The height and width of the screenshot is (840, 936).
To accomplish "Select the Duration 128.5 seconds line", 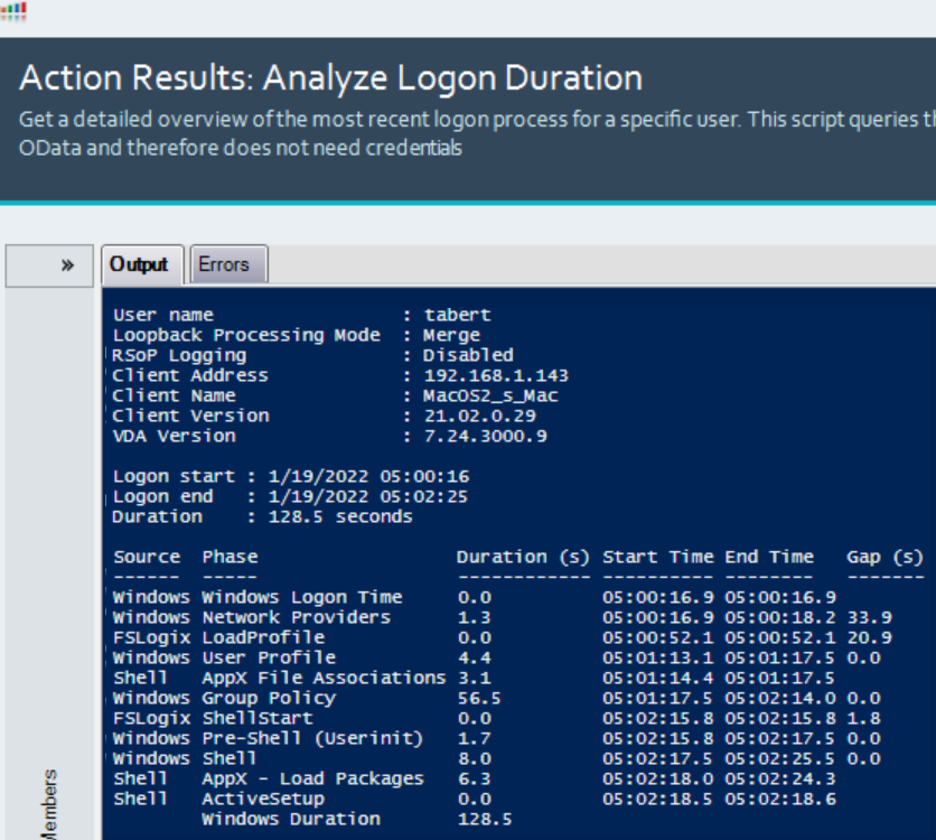I will tap(262, 516).
